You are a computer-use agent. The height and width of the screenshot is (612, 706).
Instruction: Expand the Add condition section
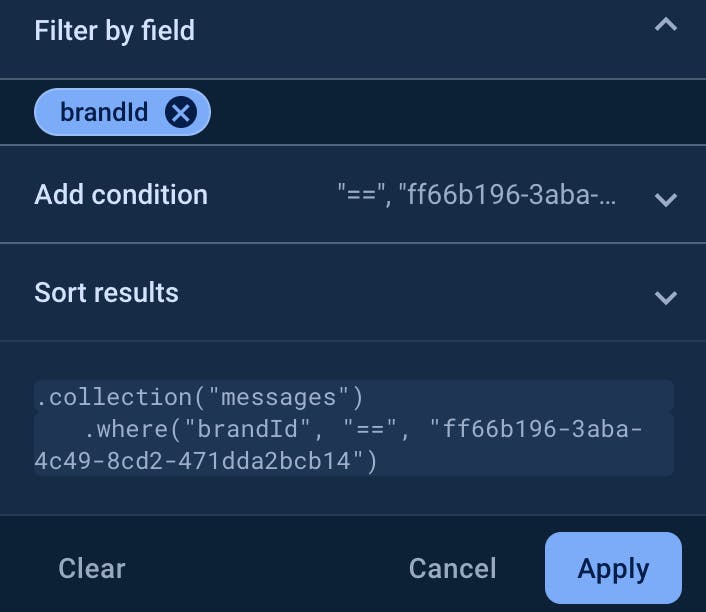(x=665, y=199)
